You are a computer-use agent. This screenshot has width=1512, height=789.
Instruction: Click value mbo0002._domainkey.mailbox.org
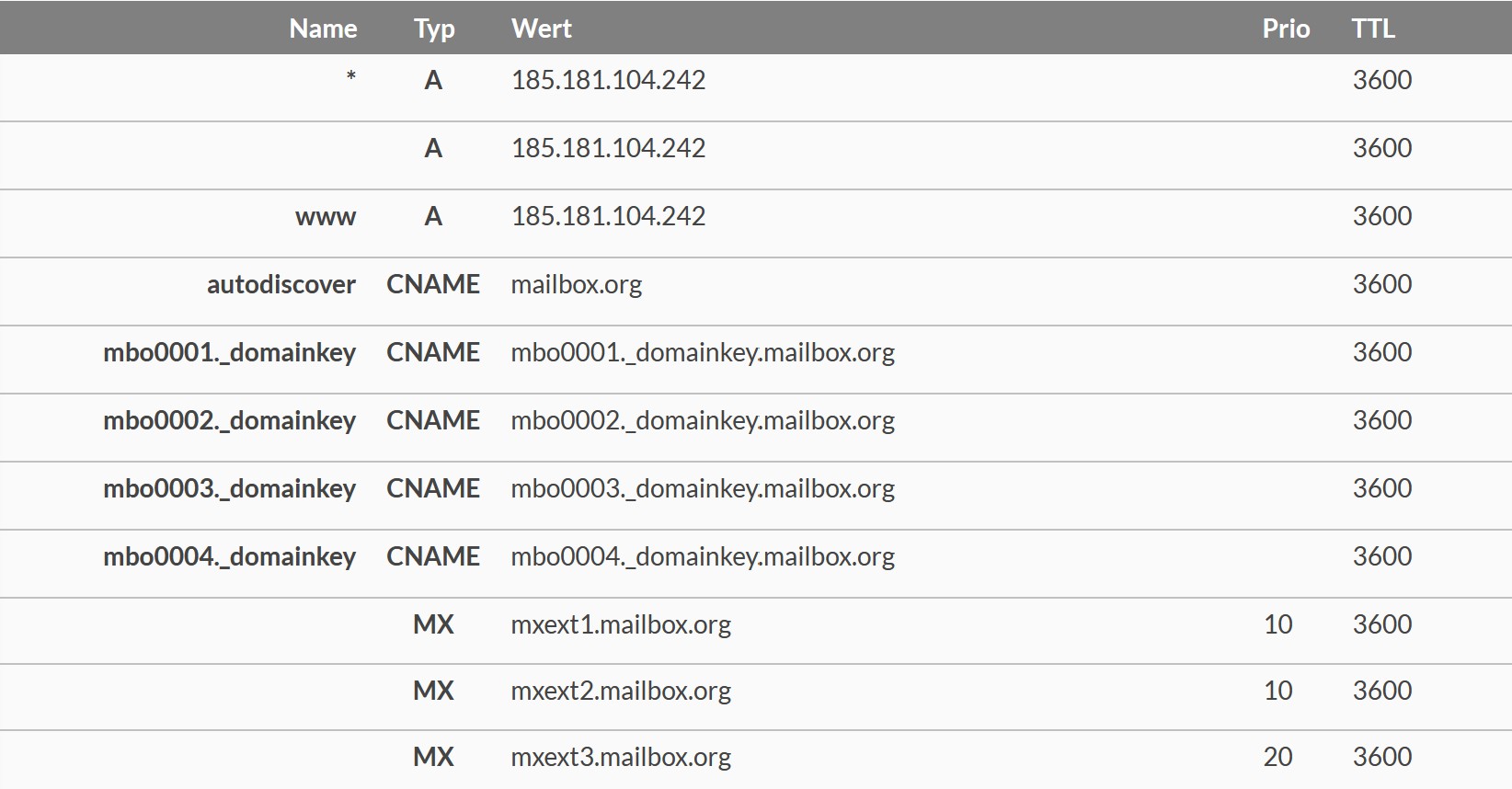[703, 421]
